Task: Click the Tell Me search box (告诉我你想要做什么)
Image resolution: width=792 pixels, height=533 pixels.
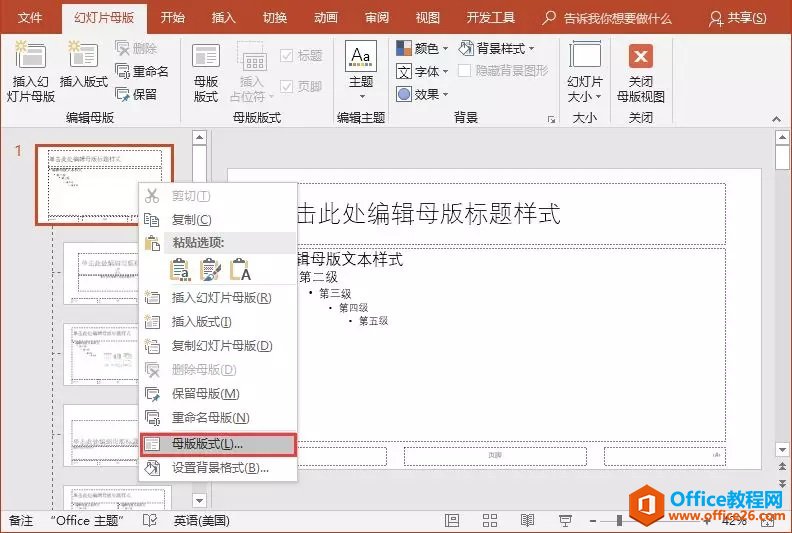Action: (x=607, y=19)
